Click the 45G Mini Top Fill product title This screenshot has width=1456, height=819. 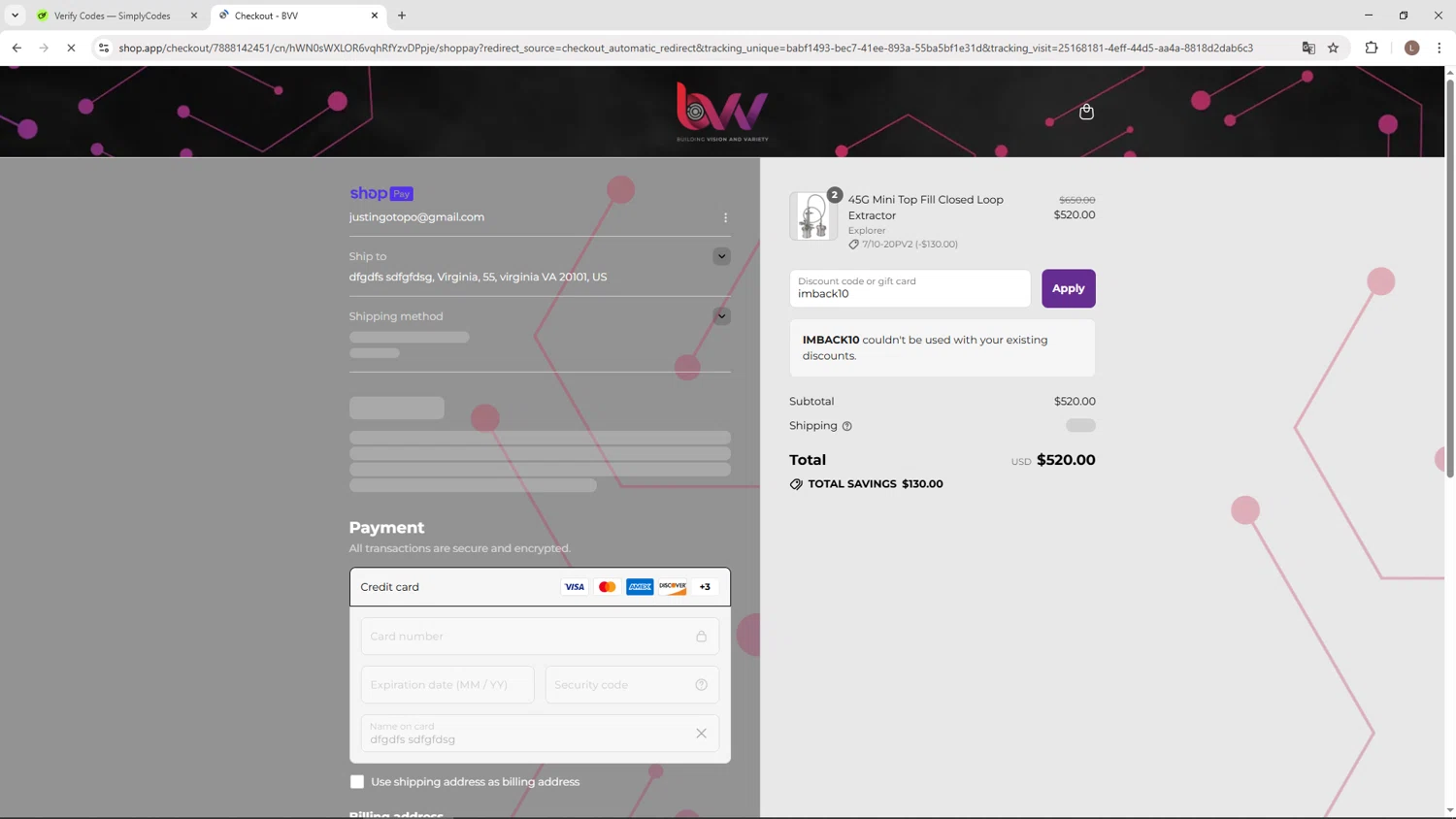point(925,208)
